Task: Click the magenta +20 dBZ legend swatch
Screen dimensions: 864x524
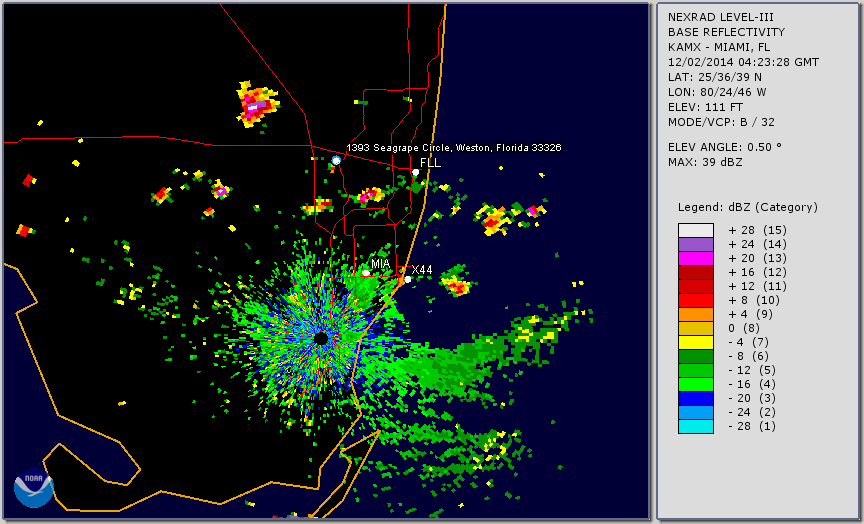Action: coord(696,258)
